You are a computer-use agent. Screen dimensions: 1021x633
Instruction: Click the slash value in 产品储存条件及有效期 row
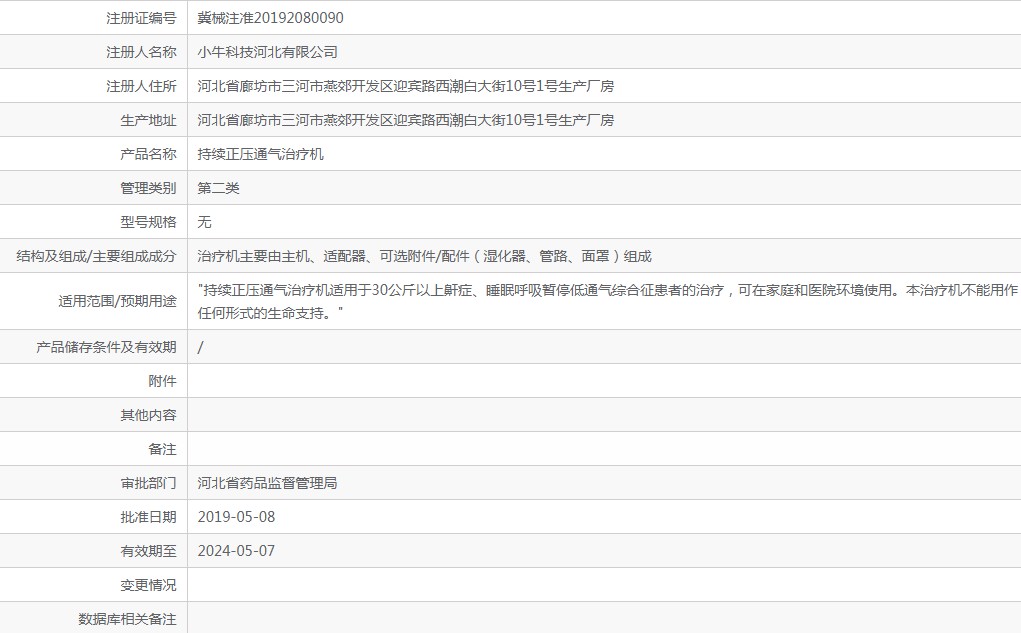coord(201,348)
